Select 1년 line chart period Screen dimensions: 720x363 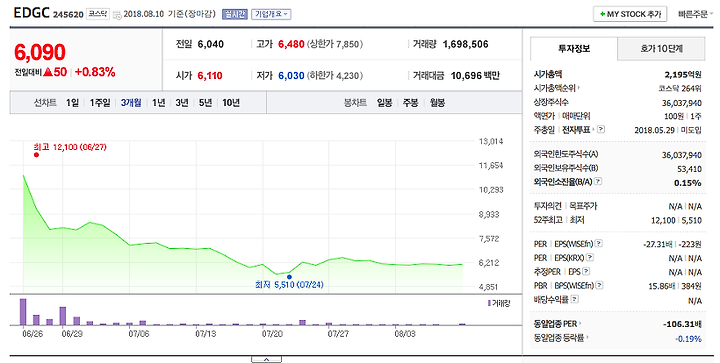click(x=158, y=103)
